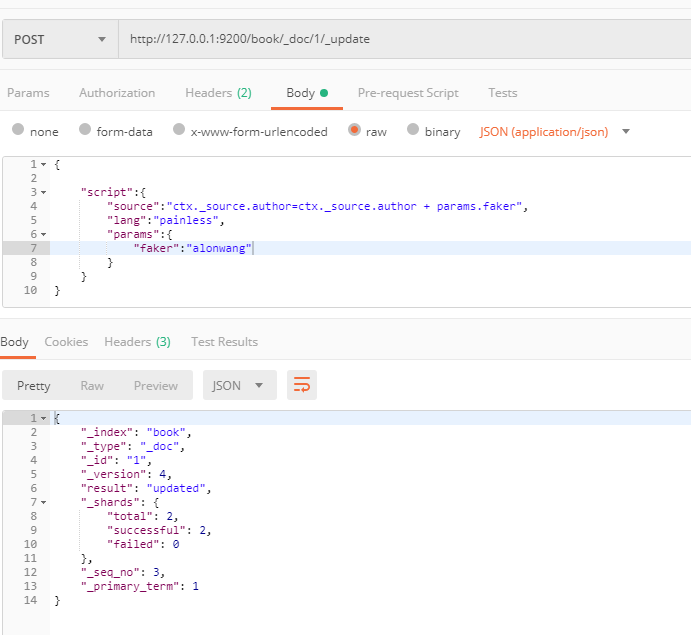Click the "_version": 4 response line

point(126,475)
